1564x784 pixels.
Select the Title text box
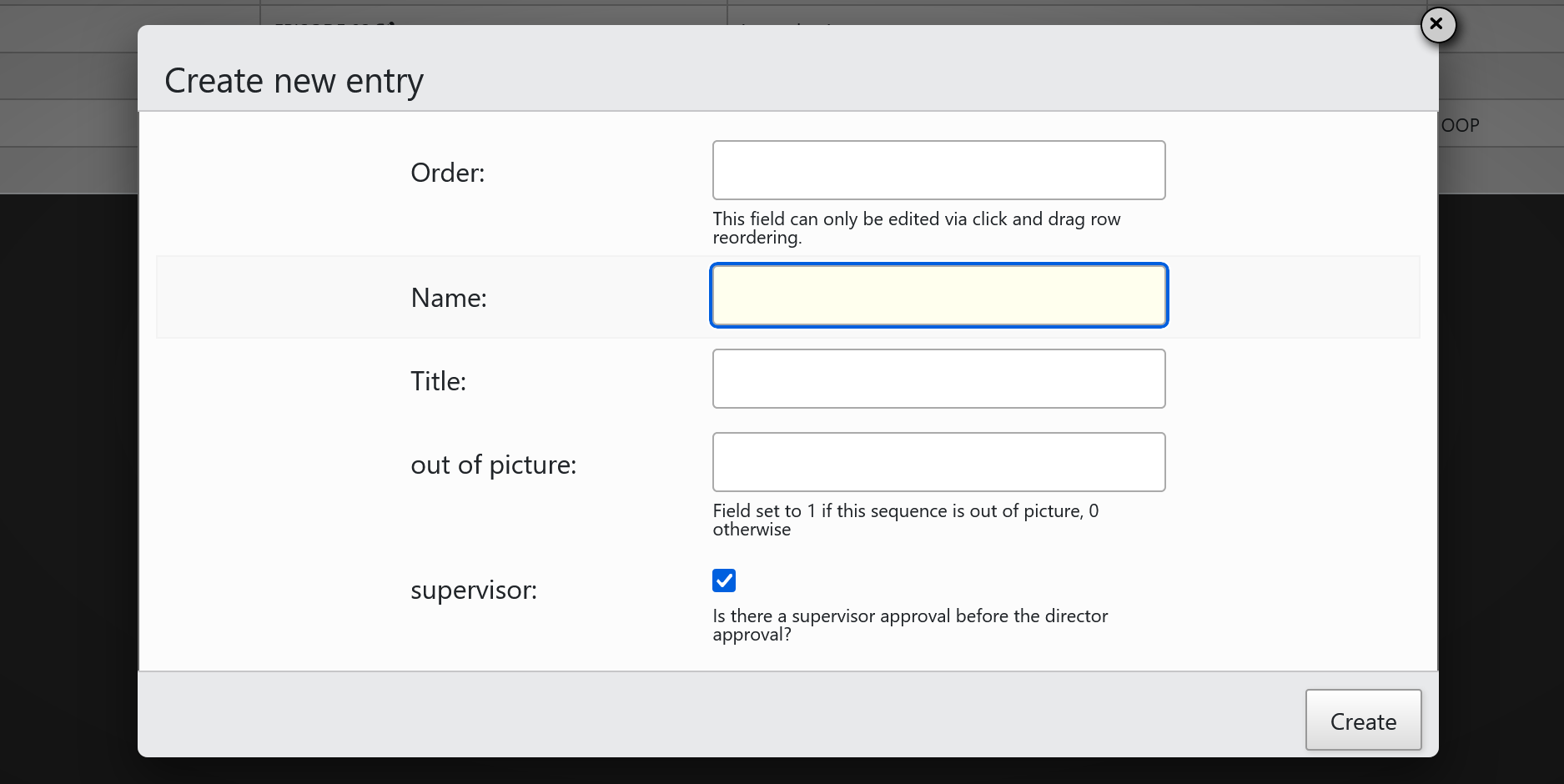coord(938,379)
